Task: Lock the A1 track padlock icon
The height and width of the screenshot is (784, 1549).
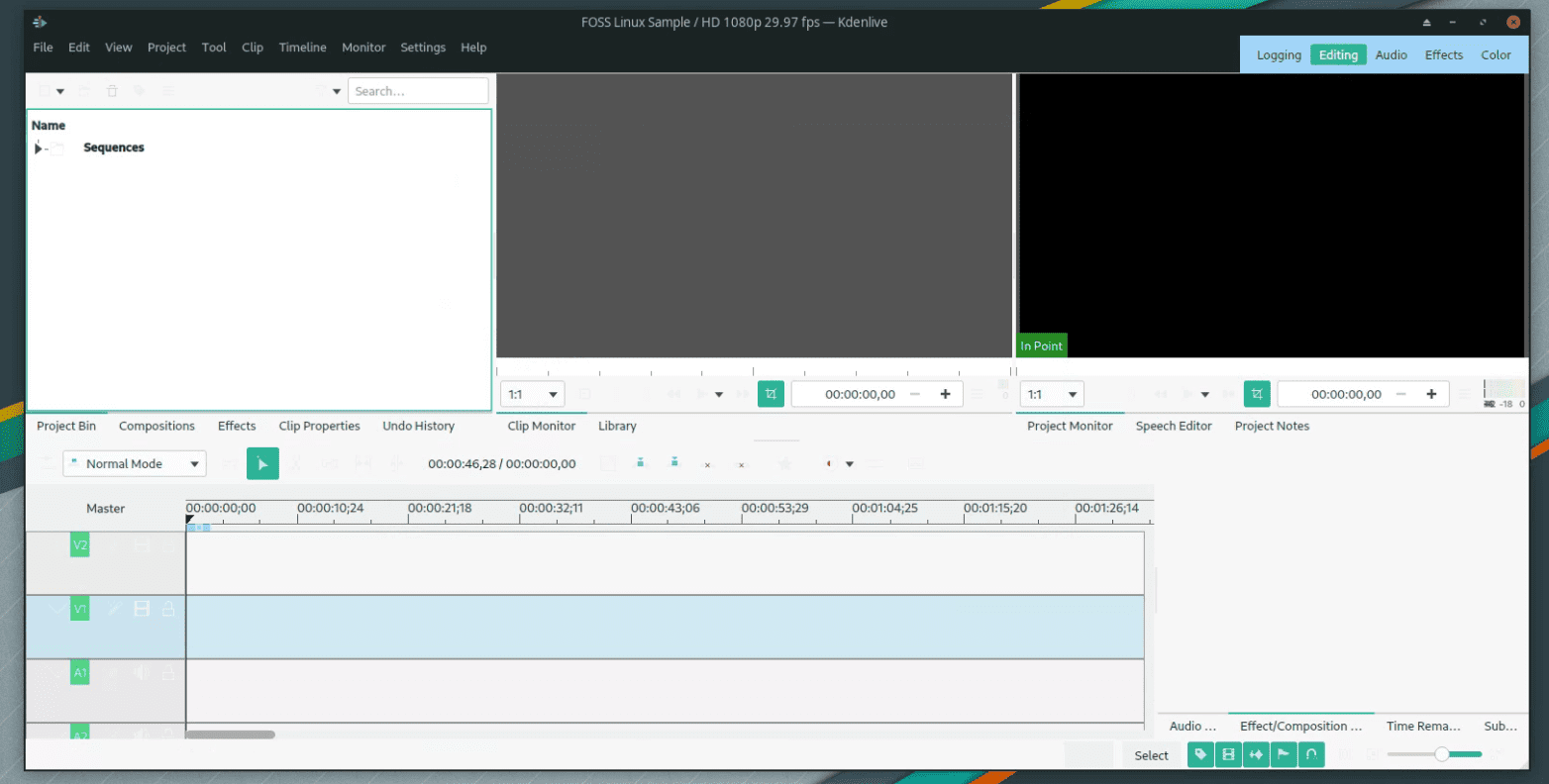Action: pos(168,672)
